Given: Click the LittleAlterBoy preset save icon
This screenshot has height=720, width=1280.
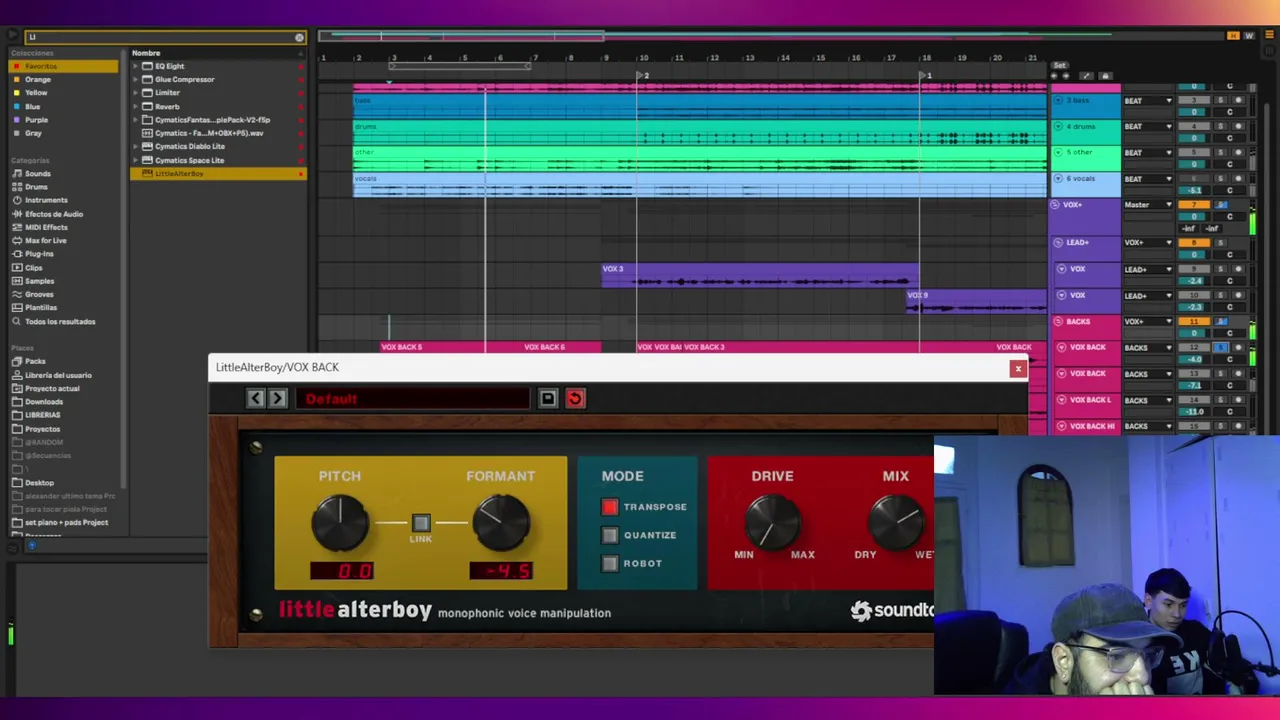Looking at the screenshot, I should pyautogui.click(x=548, y=399).
